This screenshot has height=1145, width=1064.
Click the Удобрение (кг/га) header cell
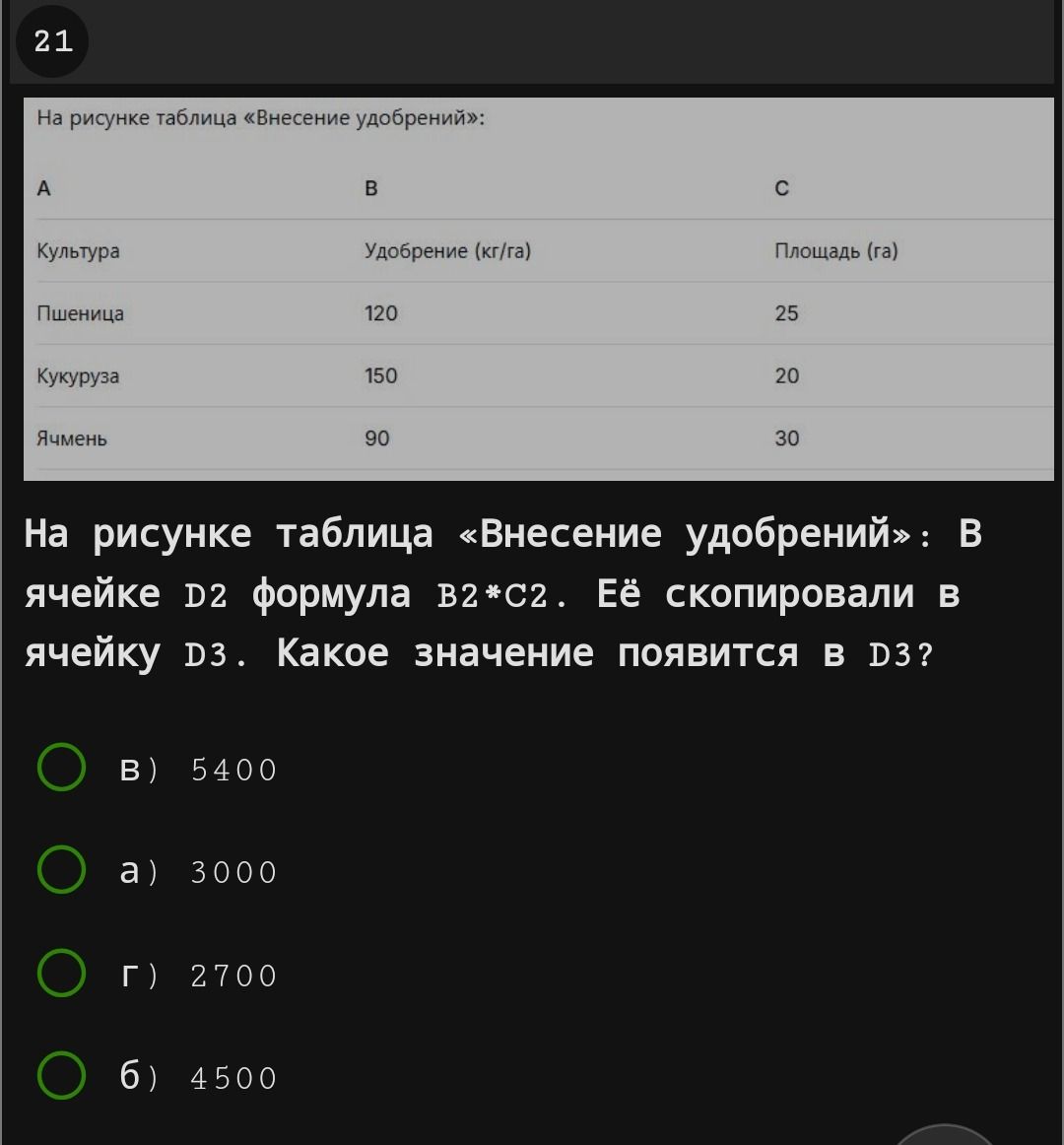point(447,251)
